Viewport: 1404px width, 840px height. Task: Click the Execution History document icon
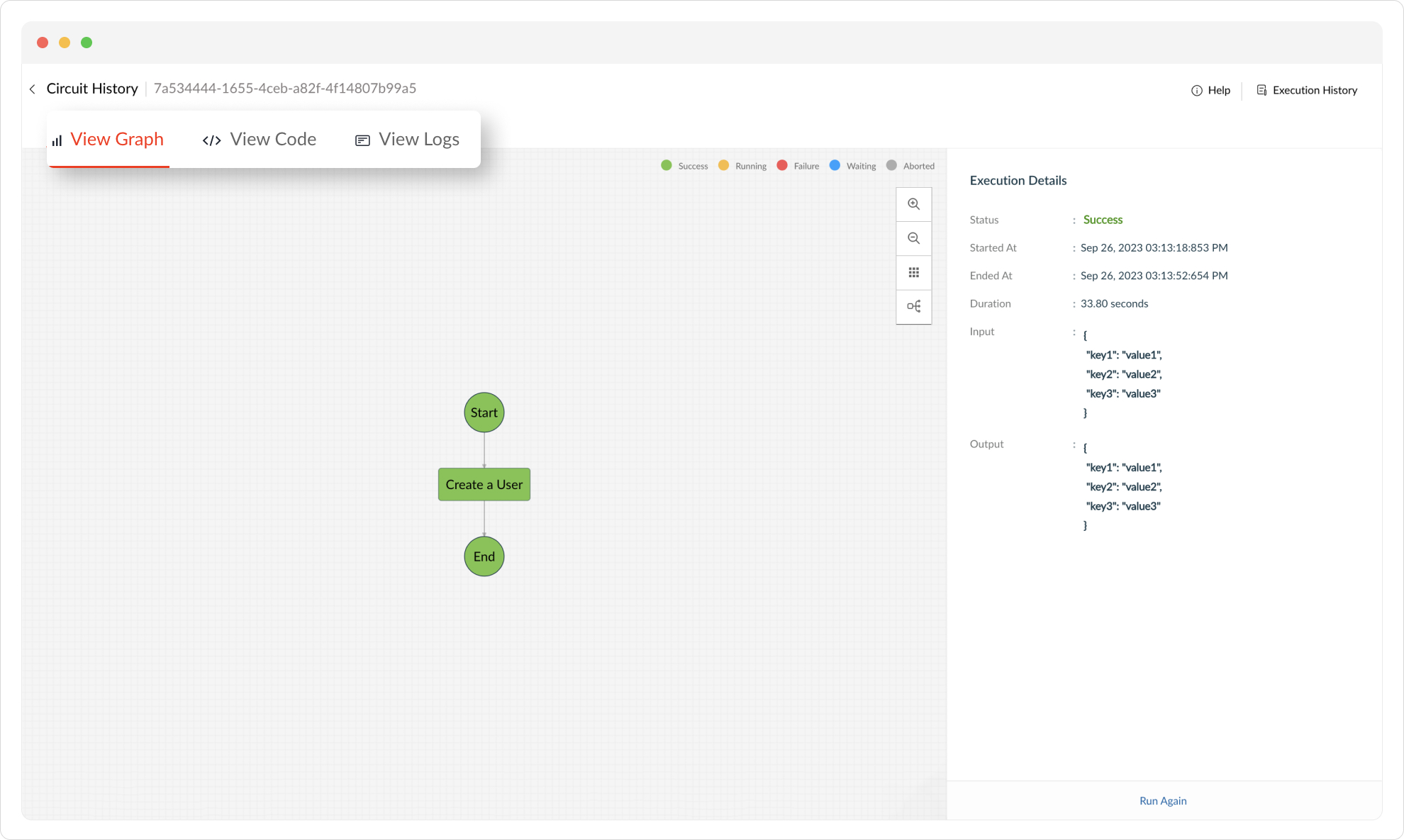point(1261,90)
